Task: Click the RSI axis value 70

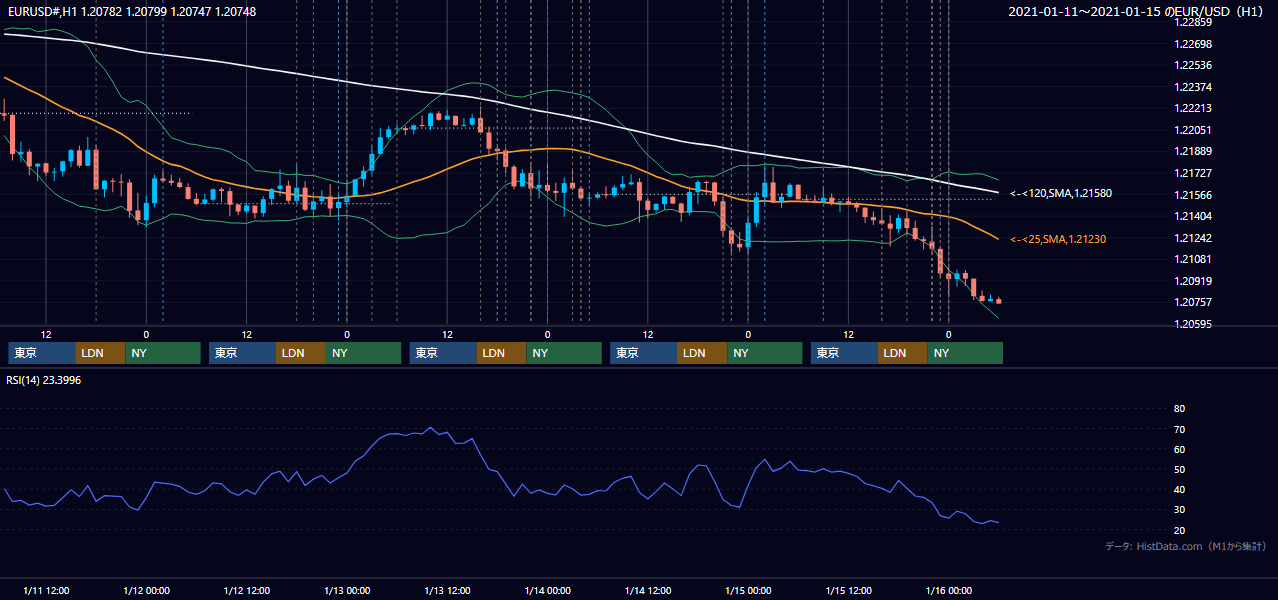Action: 1179,429
